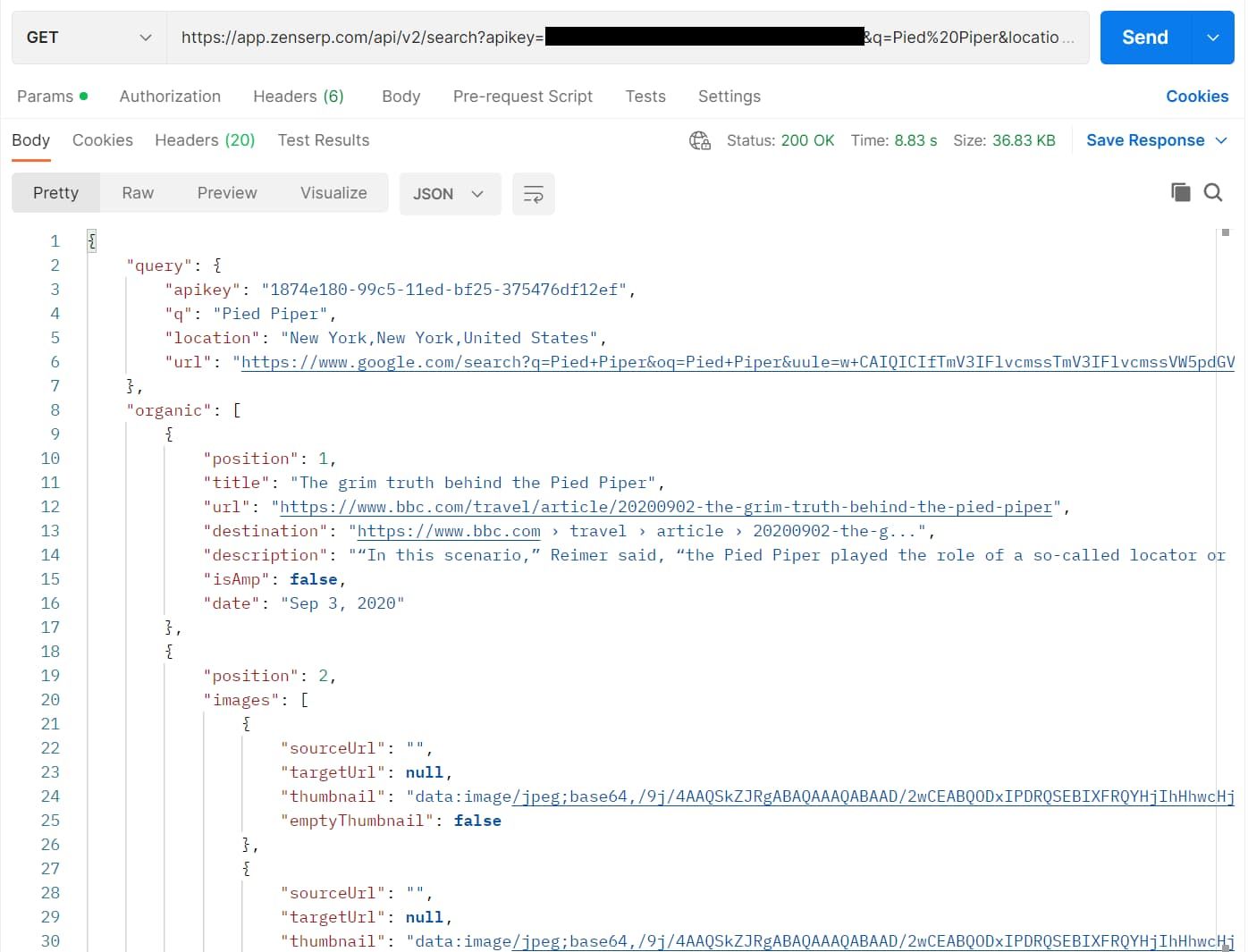Open the Send button dropdown arrow
The width and height of the screenshot is (1248, 952).
(x=1213, y=38)
